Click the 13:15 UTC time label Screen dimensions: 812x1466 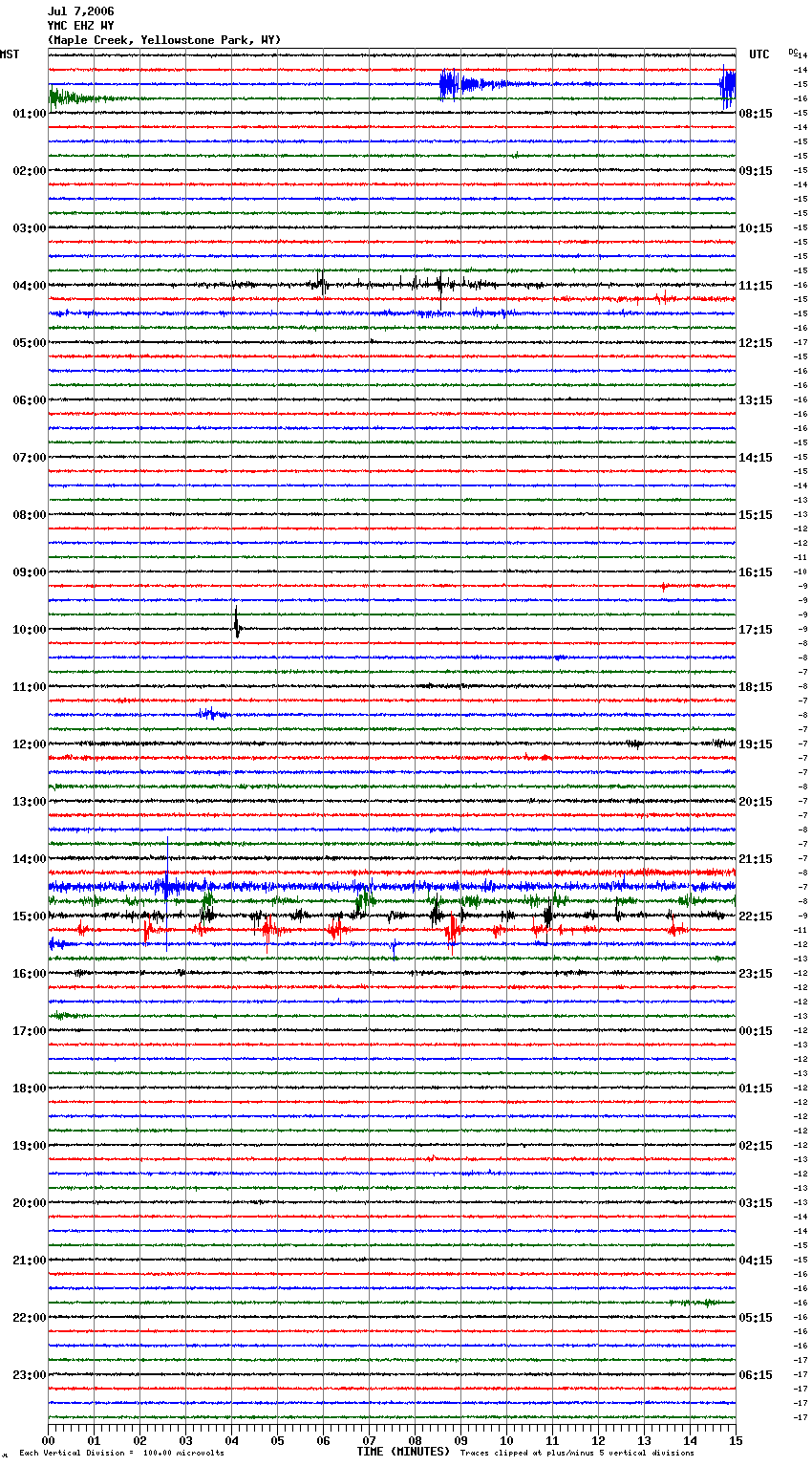click(x=756, y=400)
